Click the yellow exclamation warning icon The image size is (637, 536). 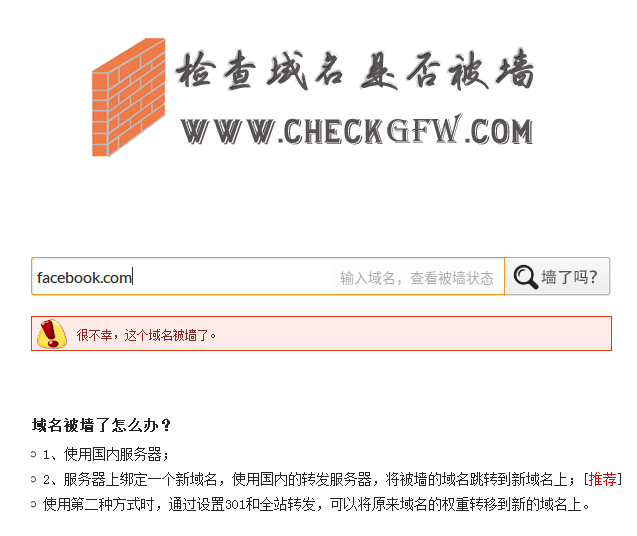pyautogui.click(x=52, y=334)
